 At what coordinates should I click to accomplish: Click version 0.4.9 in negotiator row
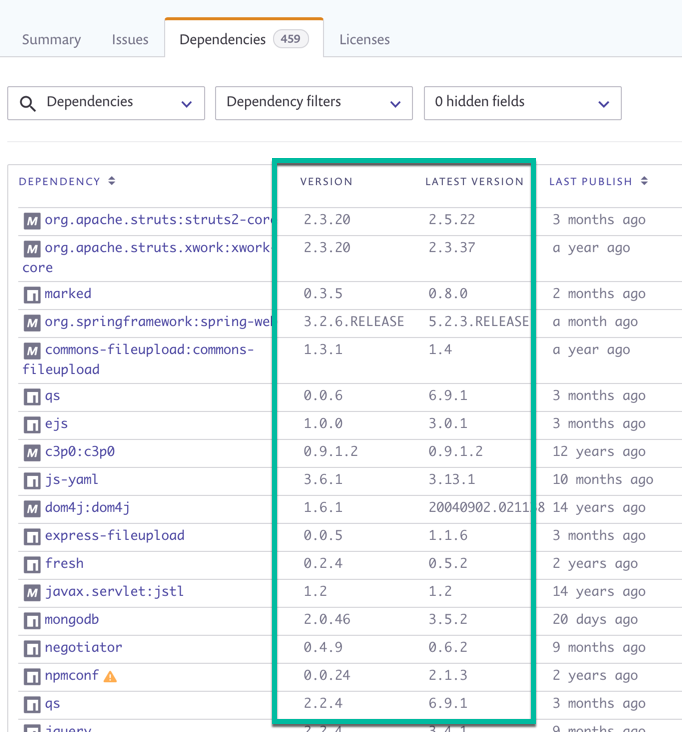323,647
